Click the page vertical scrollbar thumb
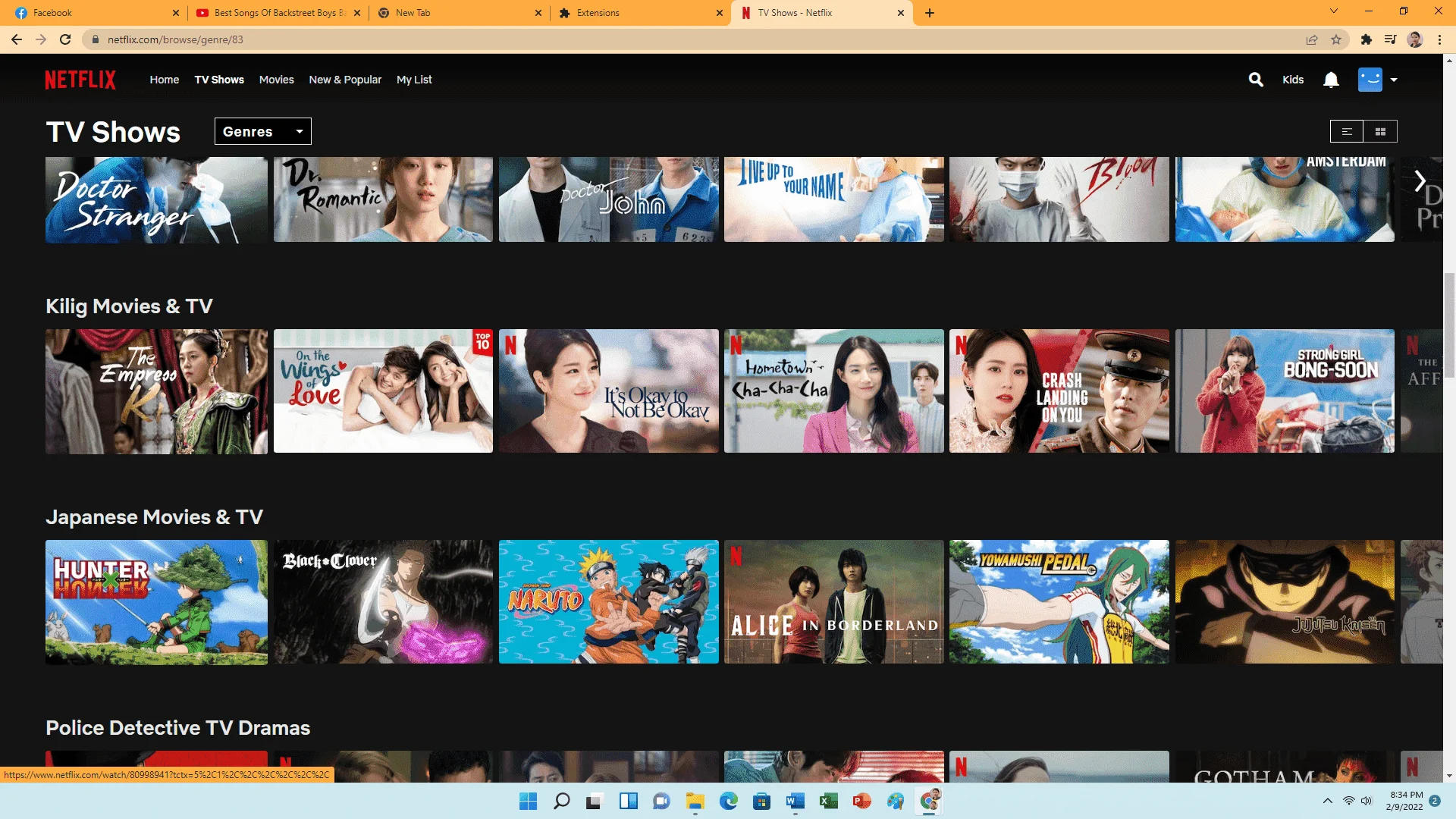 tap(1449, 325)
